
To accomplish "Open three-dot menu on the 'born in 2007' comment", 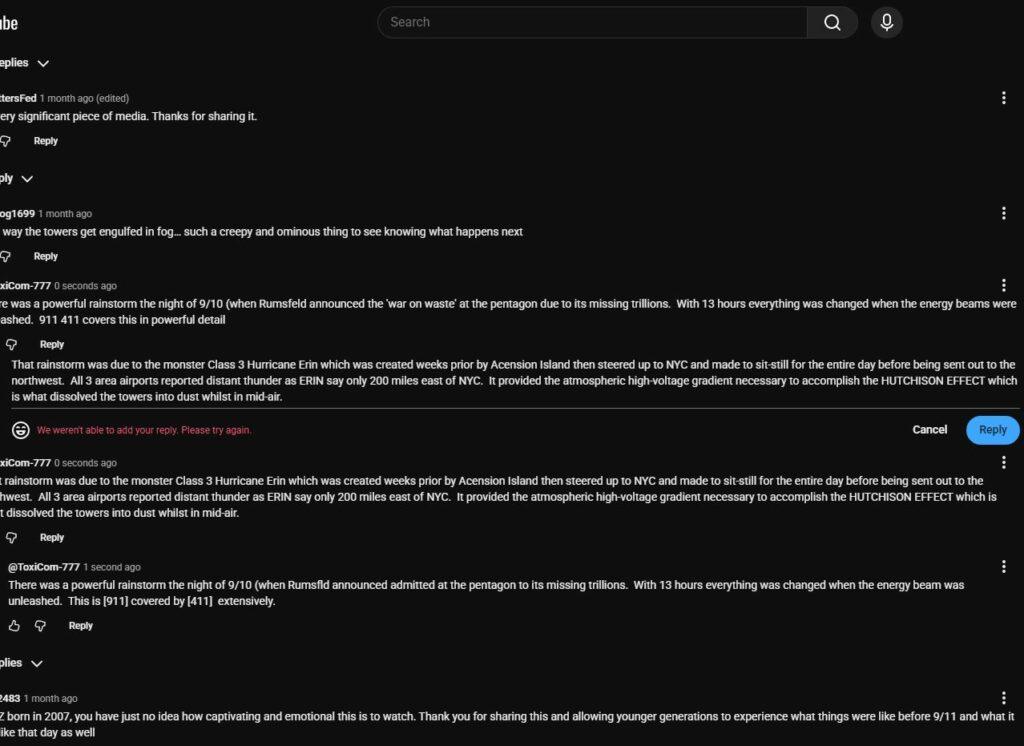I will click(x=1003, y=698).
